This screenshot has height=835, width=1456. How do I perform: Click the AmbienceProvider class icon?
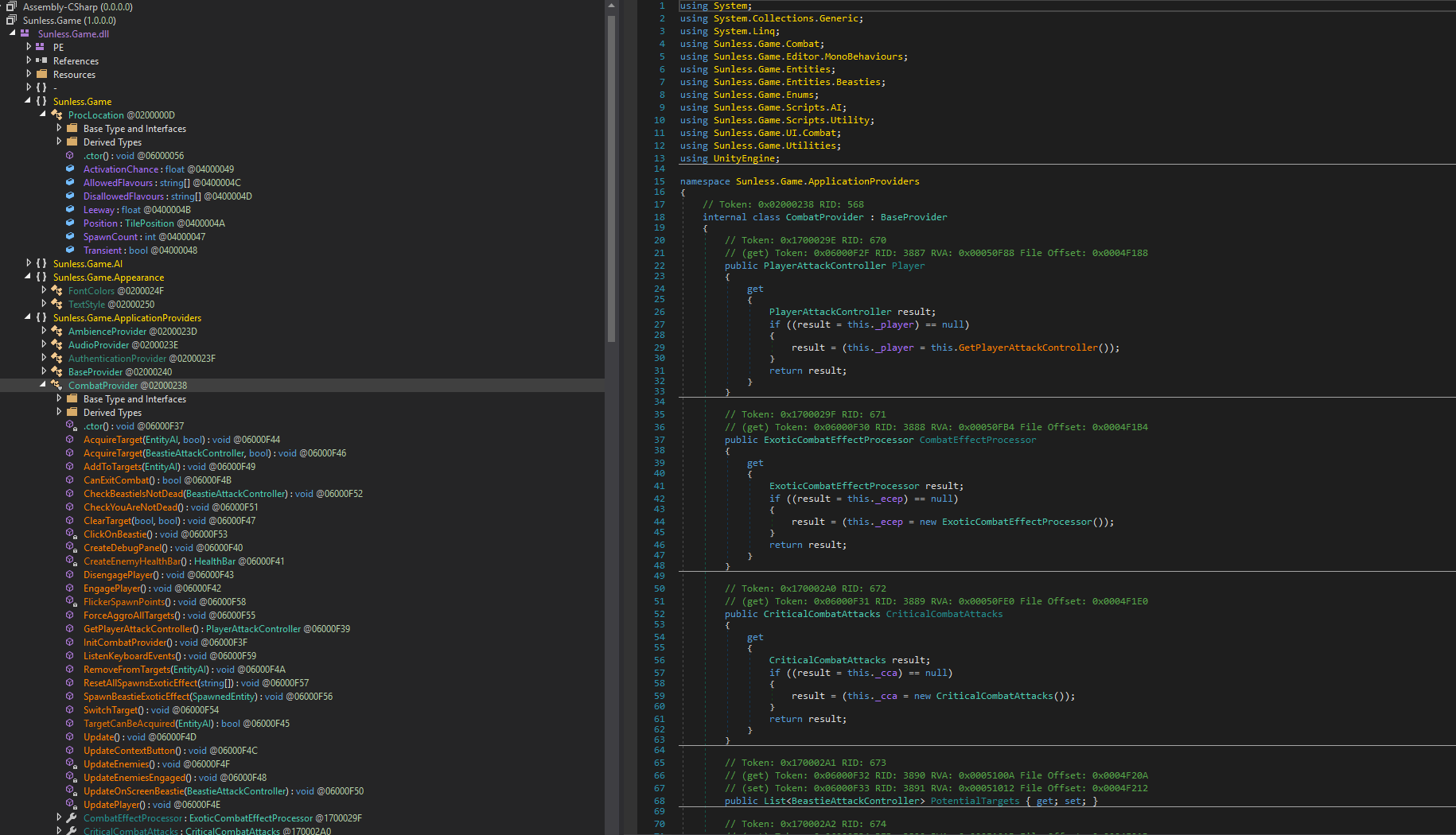(57, 331)
